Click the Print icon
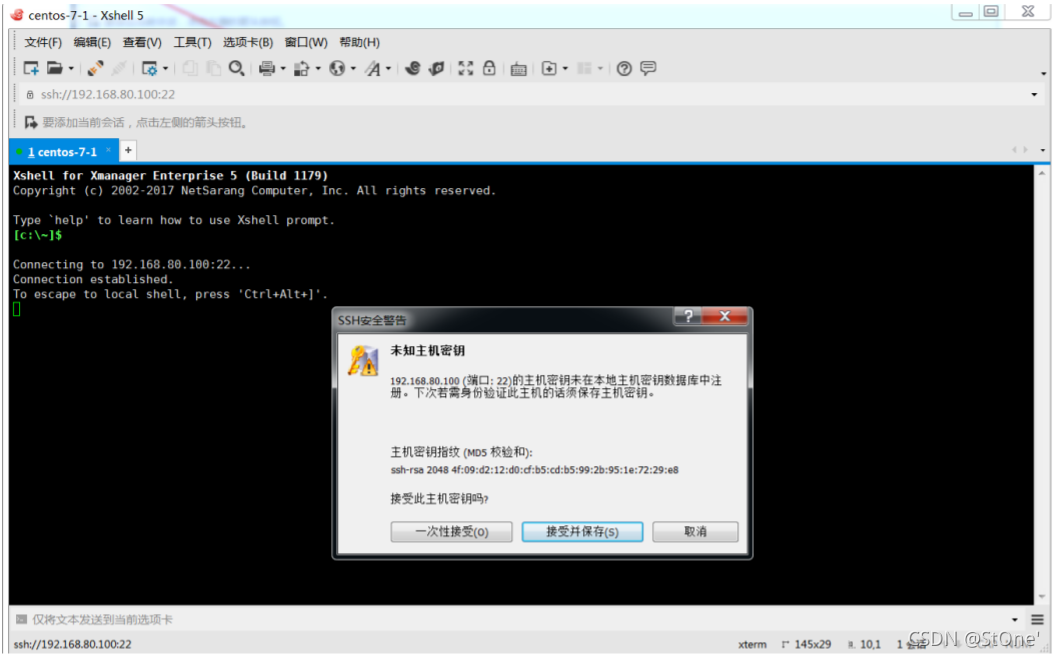 (267, 68)
